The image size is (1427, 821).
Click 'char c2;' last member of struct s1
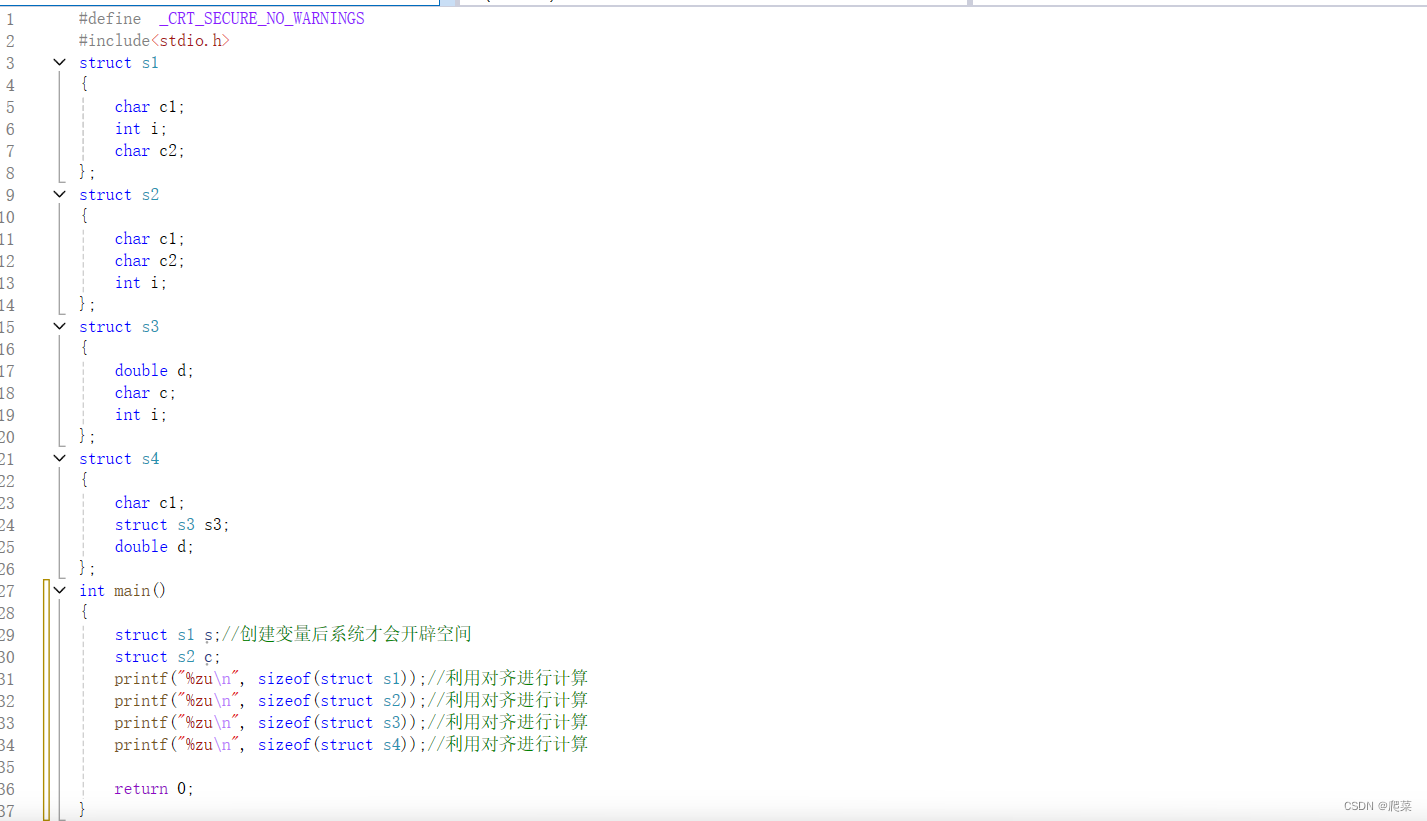coord(150,150)
